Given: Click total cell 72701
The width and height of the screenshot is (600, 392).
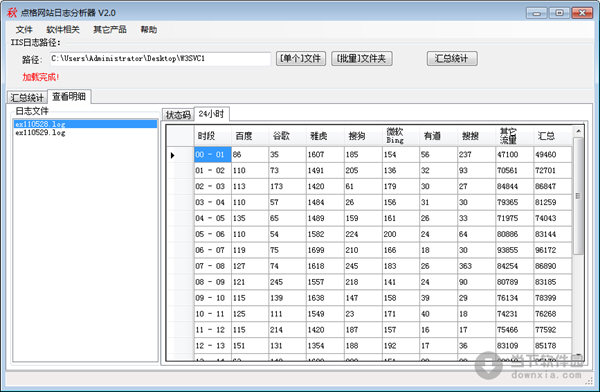Looking at the screenshot, I should (552, 170).
